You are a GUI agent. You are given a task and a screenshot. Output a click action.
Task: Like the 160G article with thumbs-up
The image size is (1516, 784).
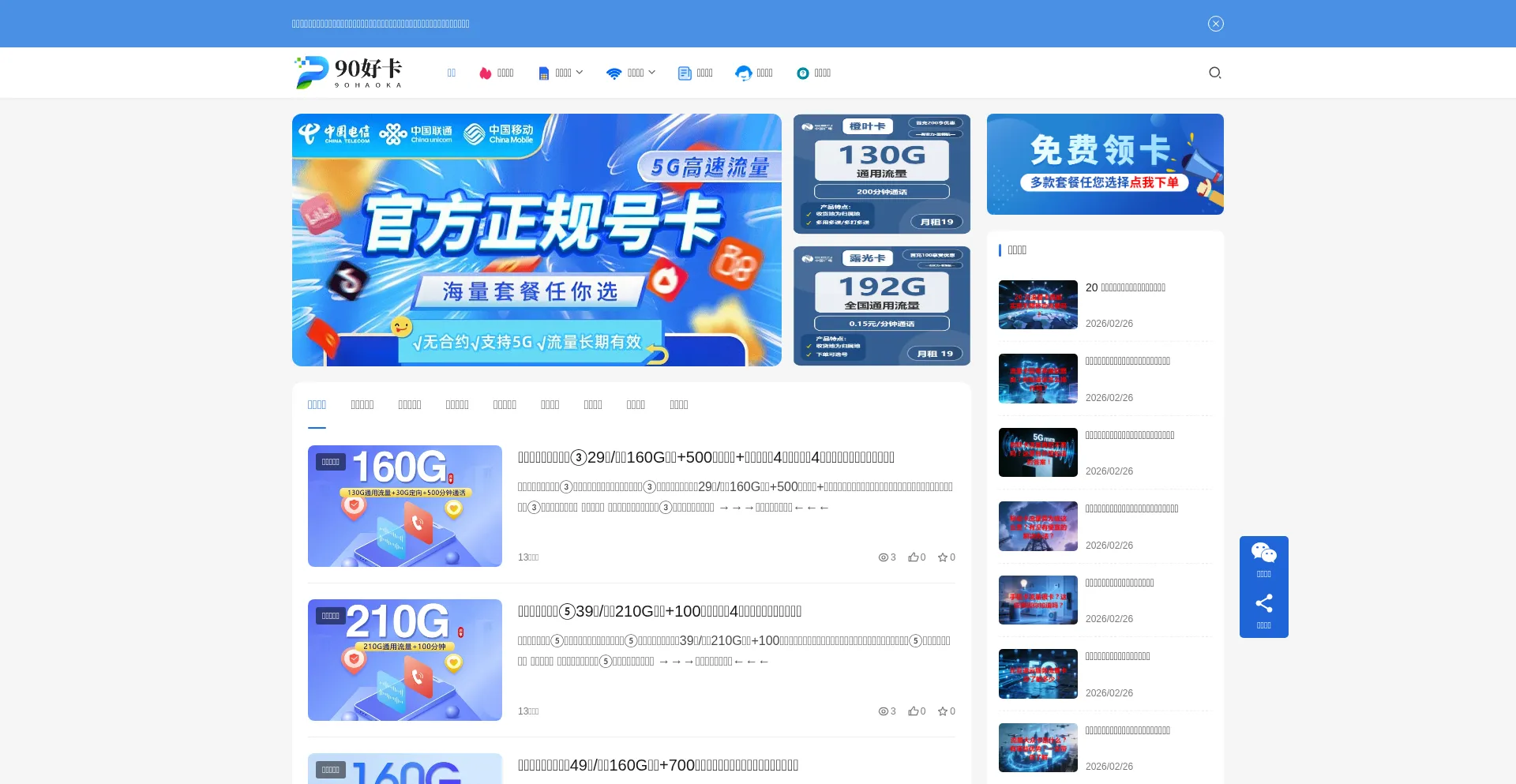click(913, 557)
